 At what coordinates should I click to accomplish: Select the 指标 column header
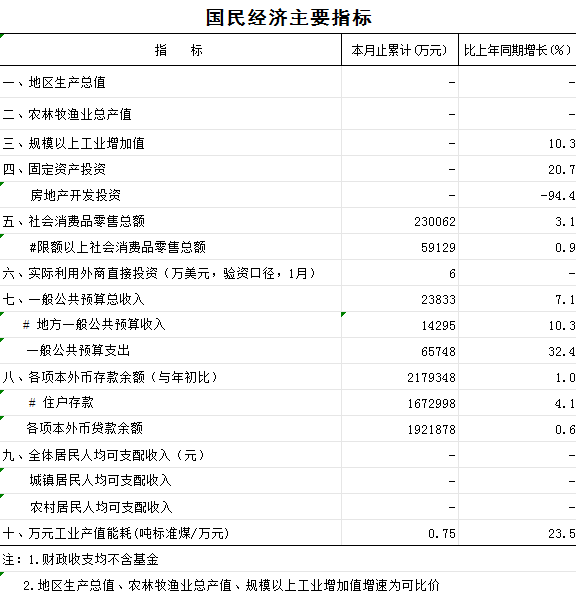(171, 50)
